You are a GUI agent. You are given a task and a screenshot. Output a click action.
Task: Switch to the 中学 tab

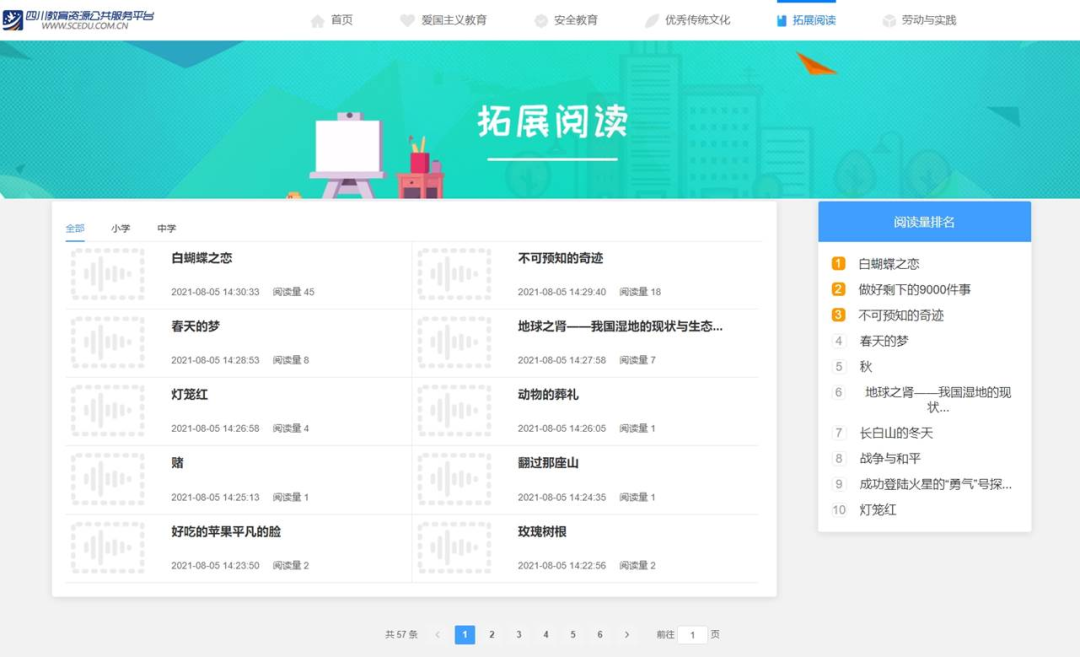[x=167, y=228]
